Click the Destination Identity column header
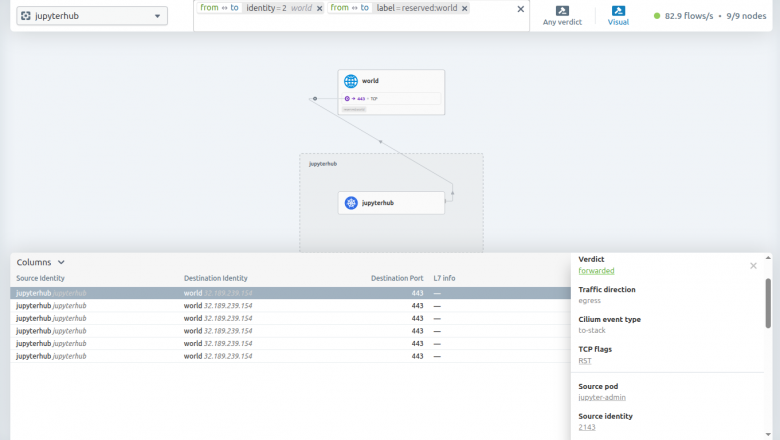780x440 pixels. pyautogui.click(x=215, y=278)
